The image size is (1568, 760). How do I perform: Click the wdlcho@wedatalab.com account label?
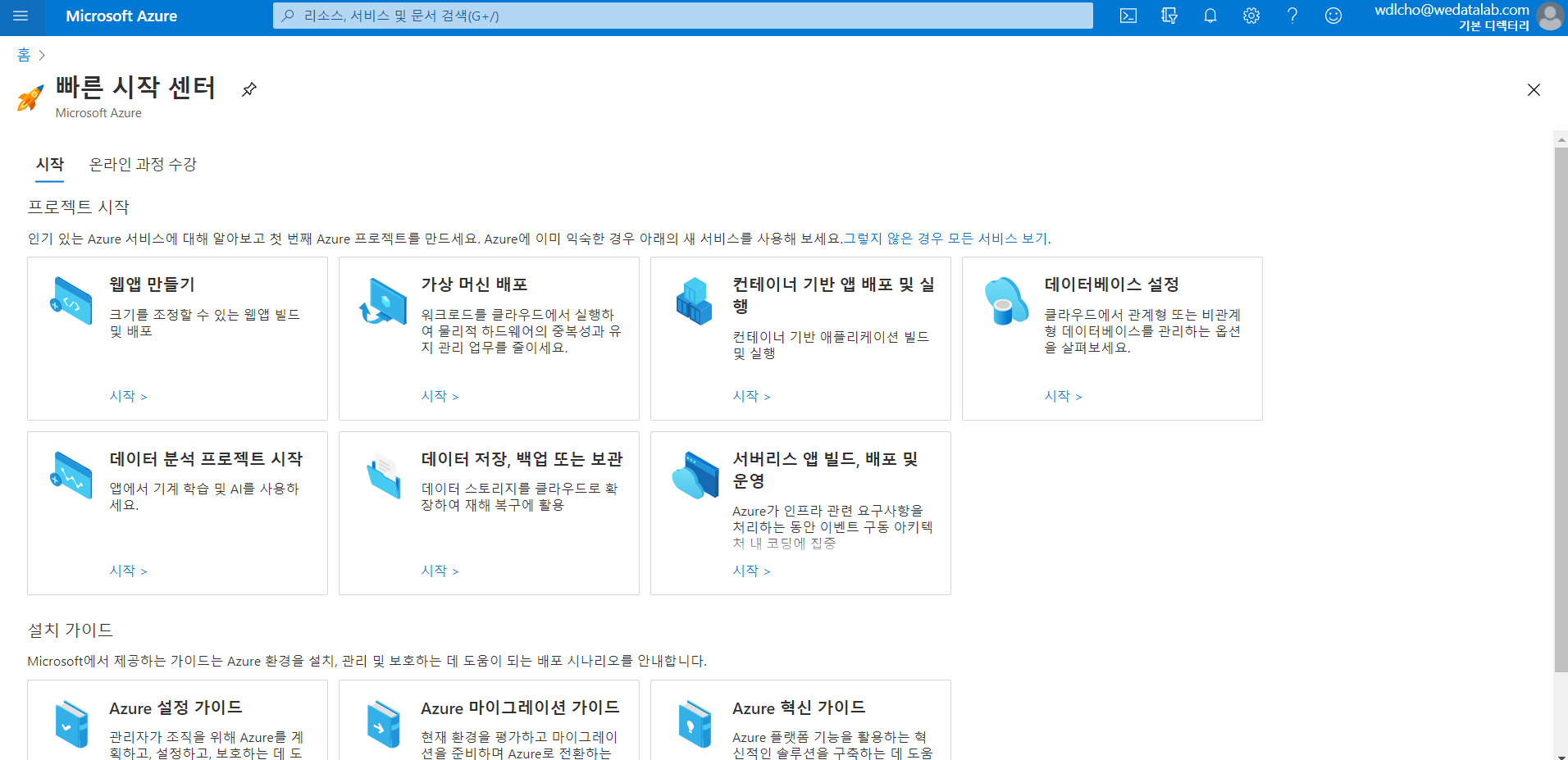point(1452,10)
